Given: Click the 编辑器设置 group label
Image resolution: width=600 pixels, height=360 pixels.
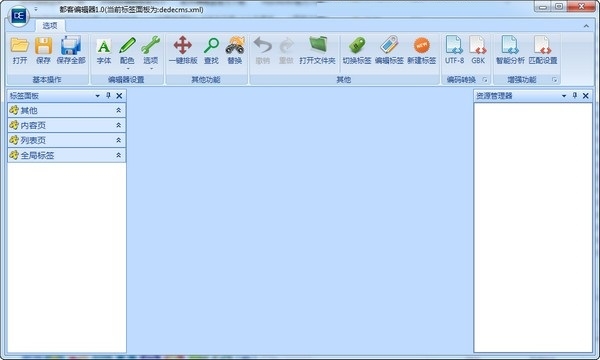Looking at the screenshot, I should click(x=126, y=80).
